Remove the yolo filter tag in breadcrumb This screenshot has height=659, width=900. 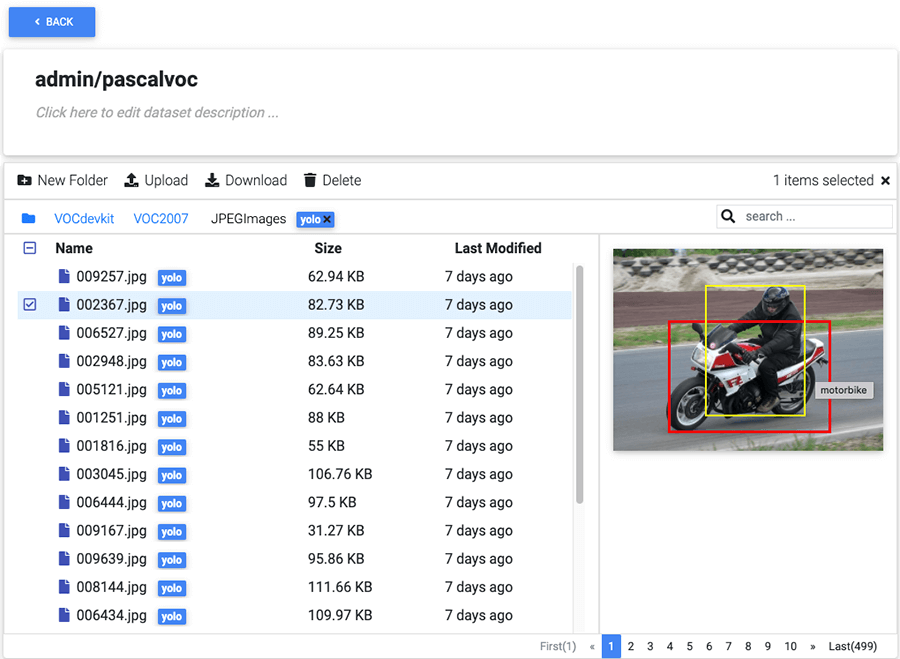tap(327, 219)
